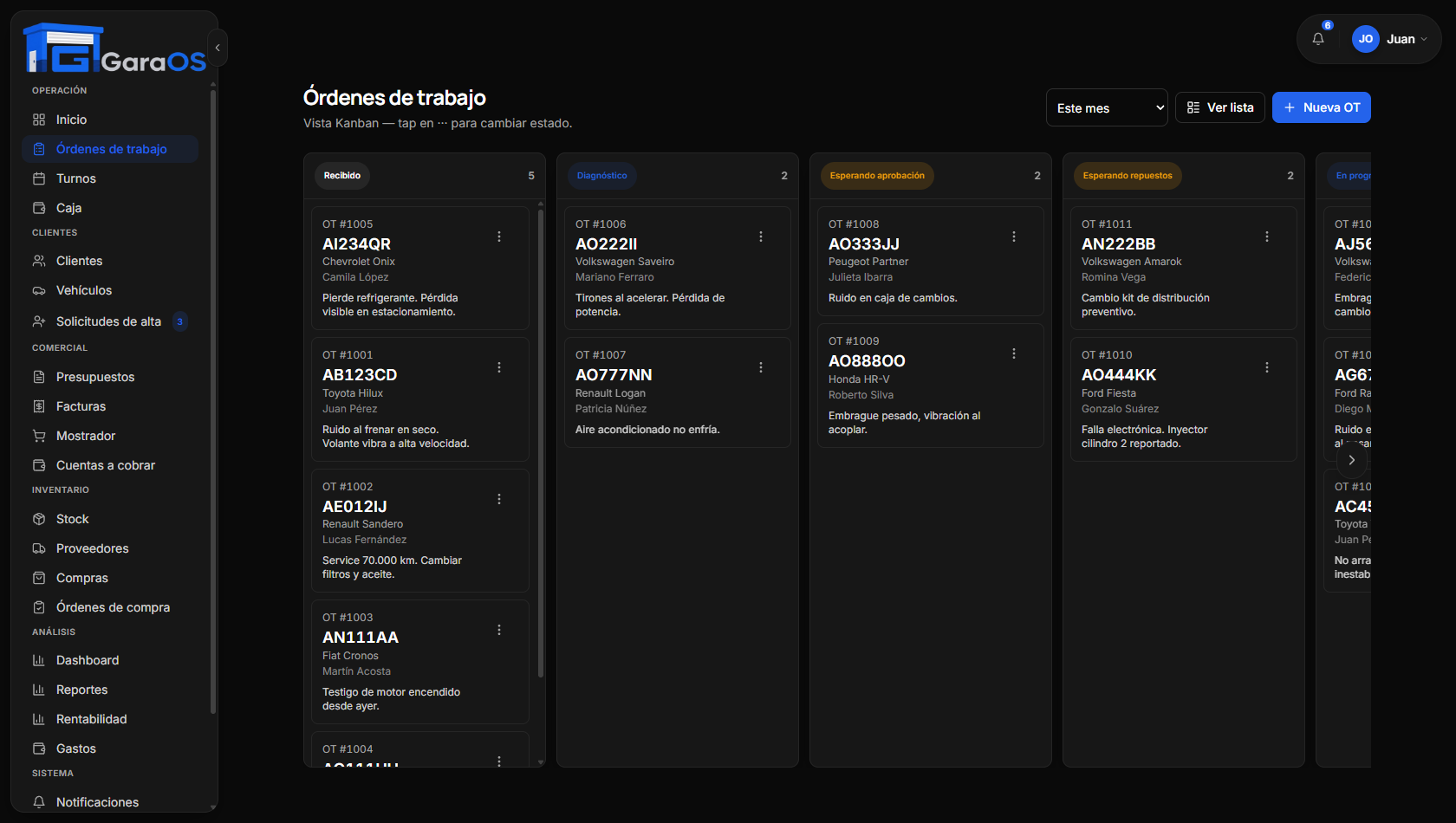Image resolution: width=1456 pixels, height=823 pixels.
Task: Click the Inicio grid icon
Action: click(x=39, y=120)
